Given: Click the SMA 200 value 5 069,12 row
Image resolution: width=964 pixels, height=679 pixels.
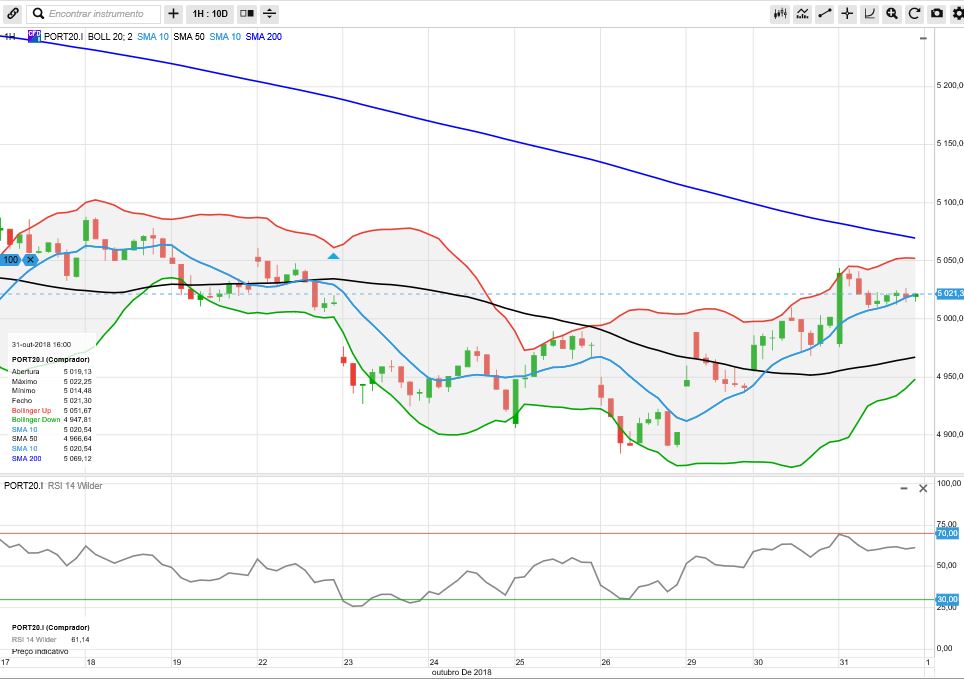Looking at the screenshot, I should [x=52, y=458].
